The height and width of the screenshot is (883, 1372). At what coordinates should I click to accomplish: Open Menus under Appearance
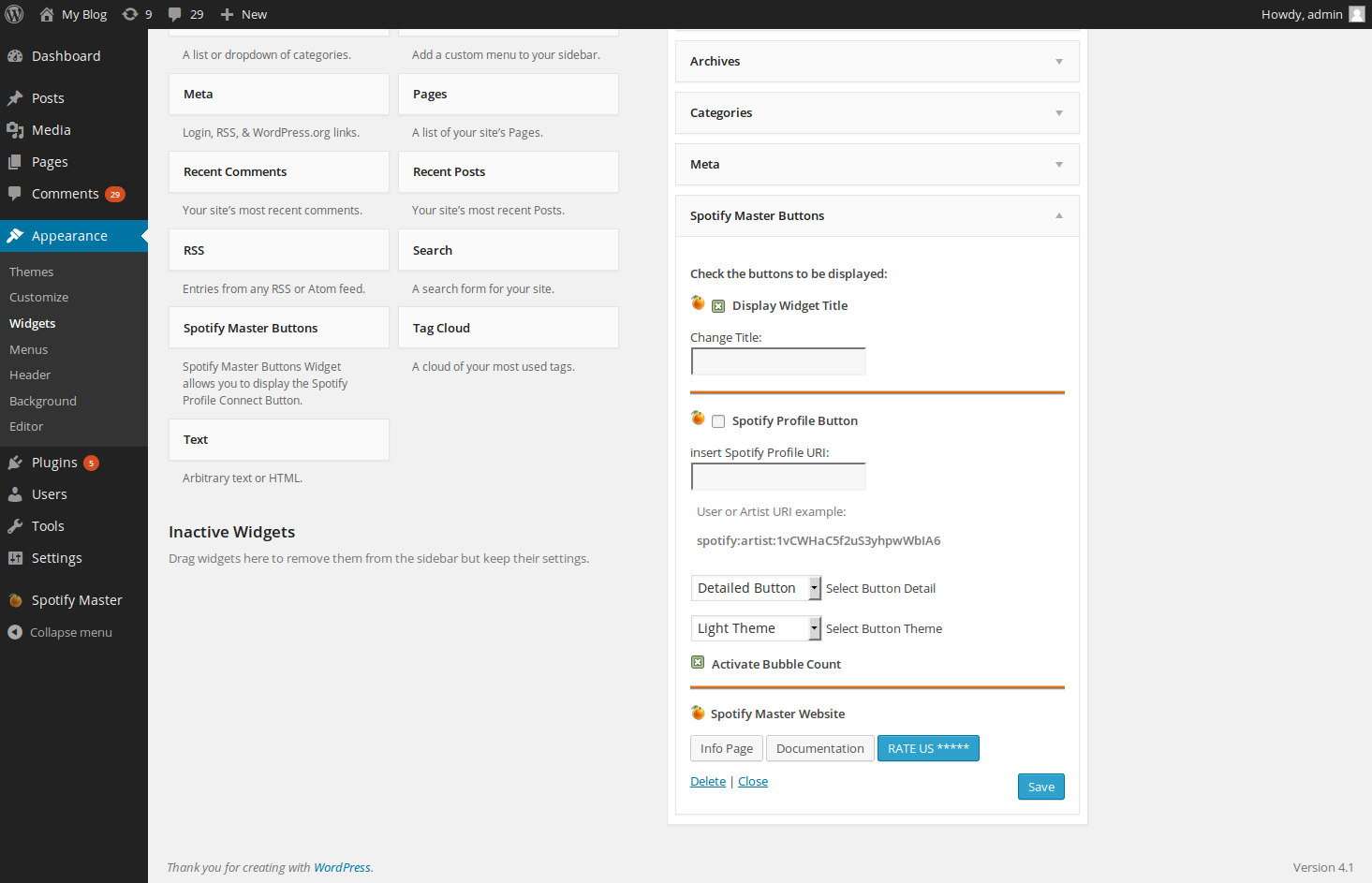click(29, 350)
